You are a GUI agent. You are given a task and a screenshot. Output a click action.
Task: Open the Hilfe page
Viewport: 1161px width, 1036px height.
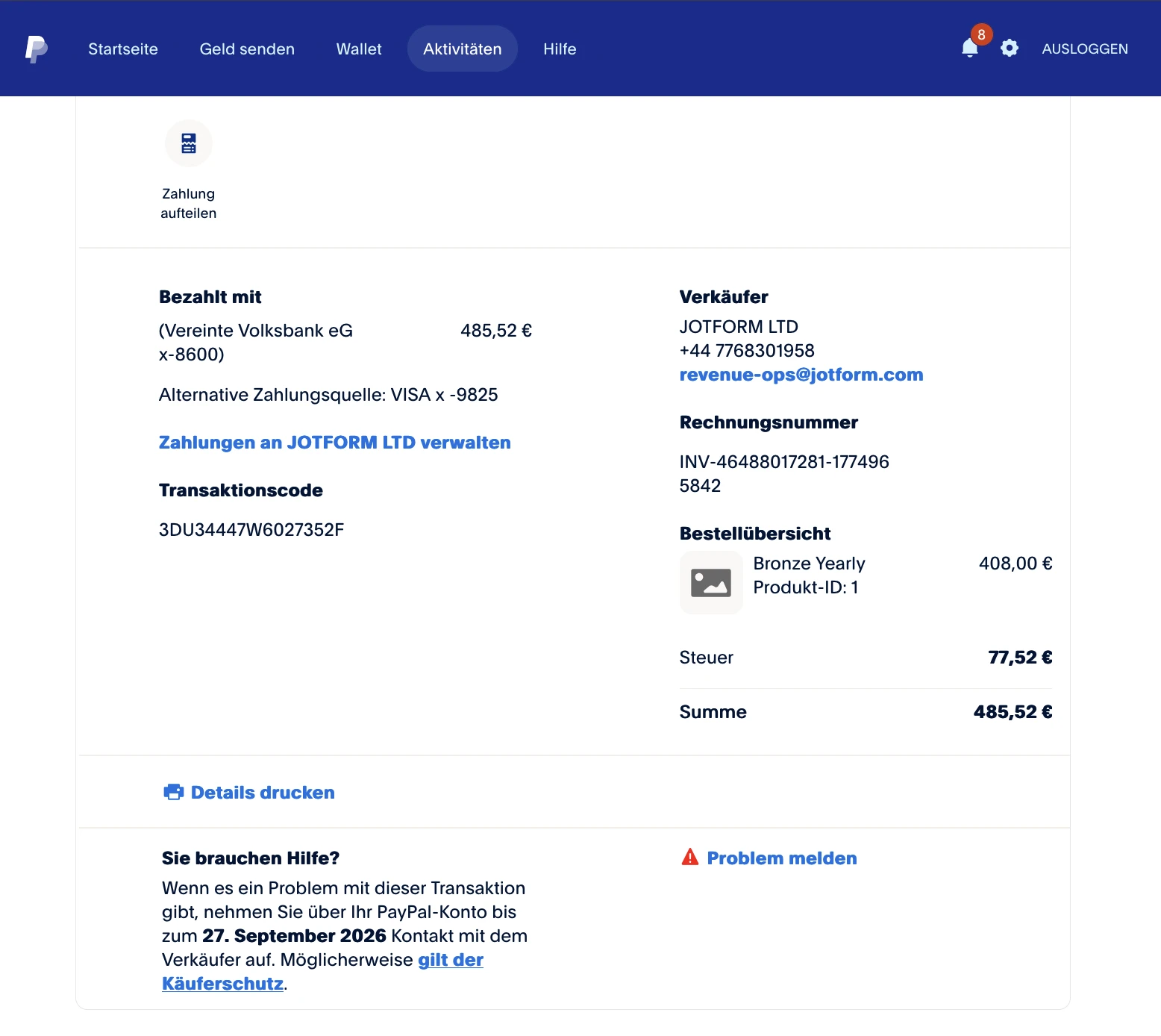(559, 49)
